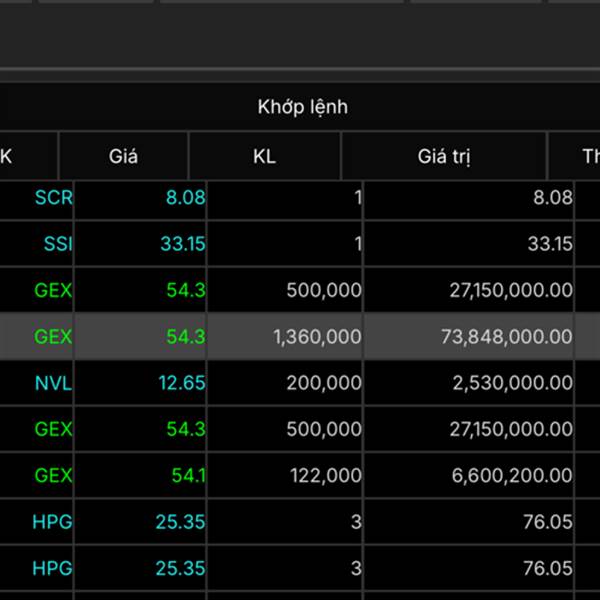Click SSI price 33.15 in Giá column
The width and height of the screenshot is (600, 600).
[181, 243]
